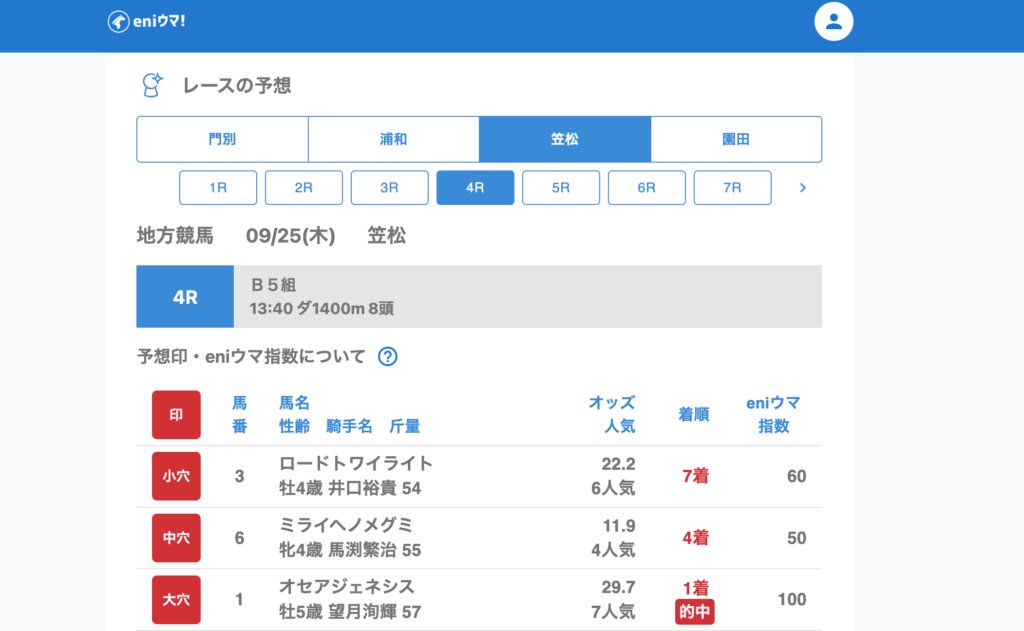Switch to the 門別 racecourse tab
Screen dimensions: 1024x631
click(x=222, y=139)
